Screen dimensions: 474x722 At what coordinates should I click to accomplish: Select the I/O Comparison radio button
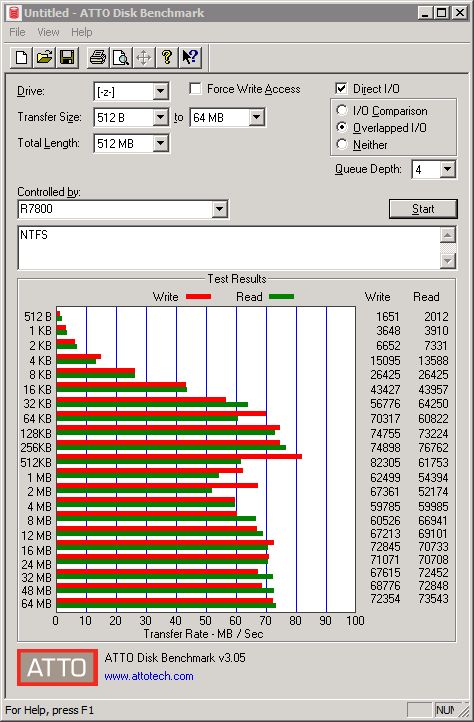click(x=341, y=111)
